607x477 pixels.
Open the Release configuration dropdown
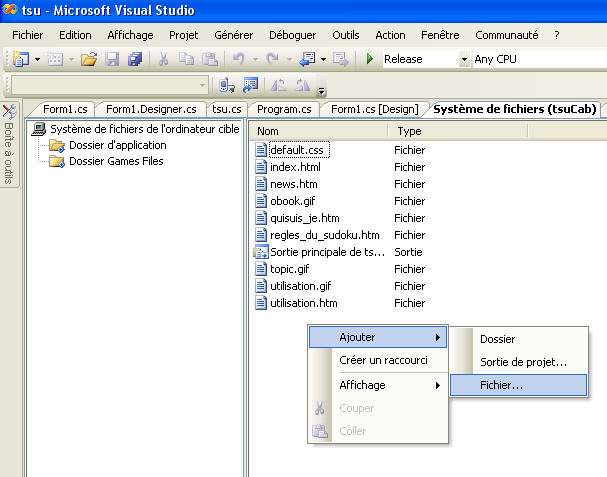pos(464,60)
